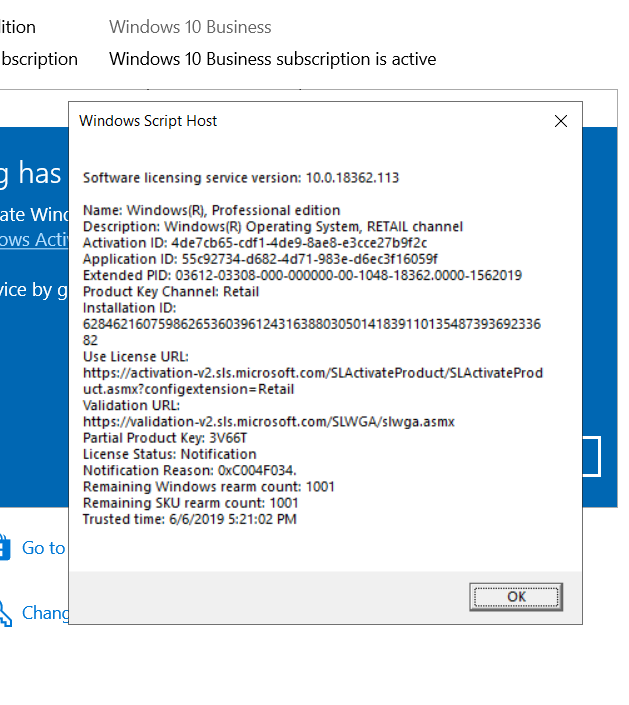Click the Application ID line

260,259
